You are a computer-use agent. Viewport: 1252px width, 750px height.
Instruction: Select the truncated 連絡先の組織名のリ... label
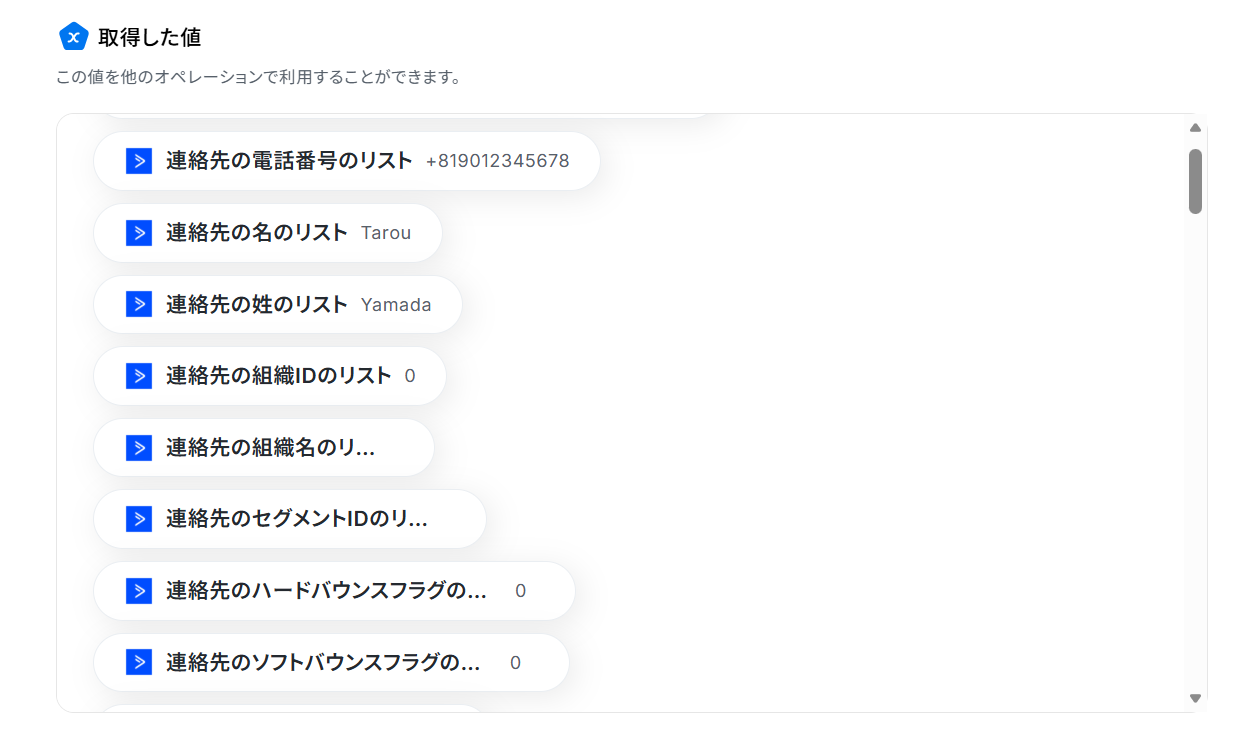[271, 448]
